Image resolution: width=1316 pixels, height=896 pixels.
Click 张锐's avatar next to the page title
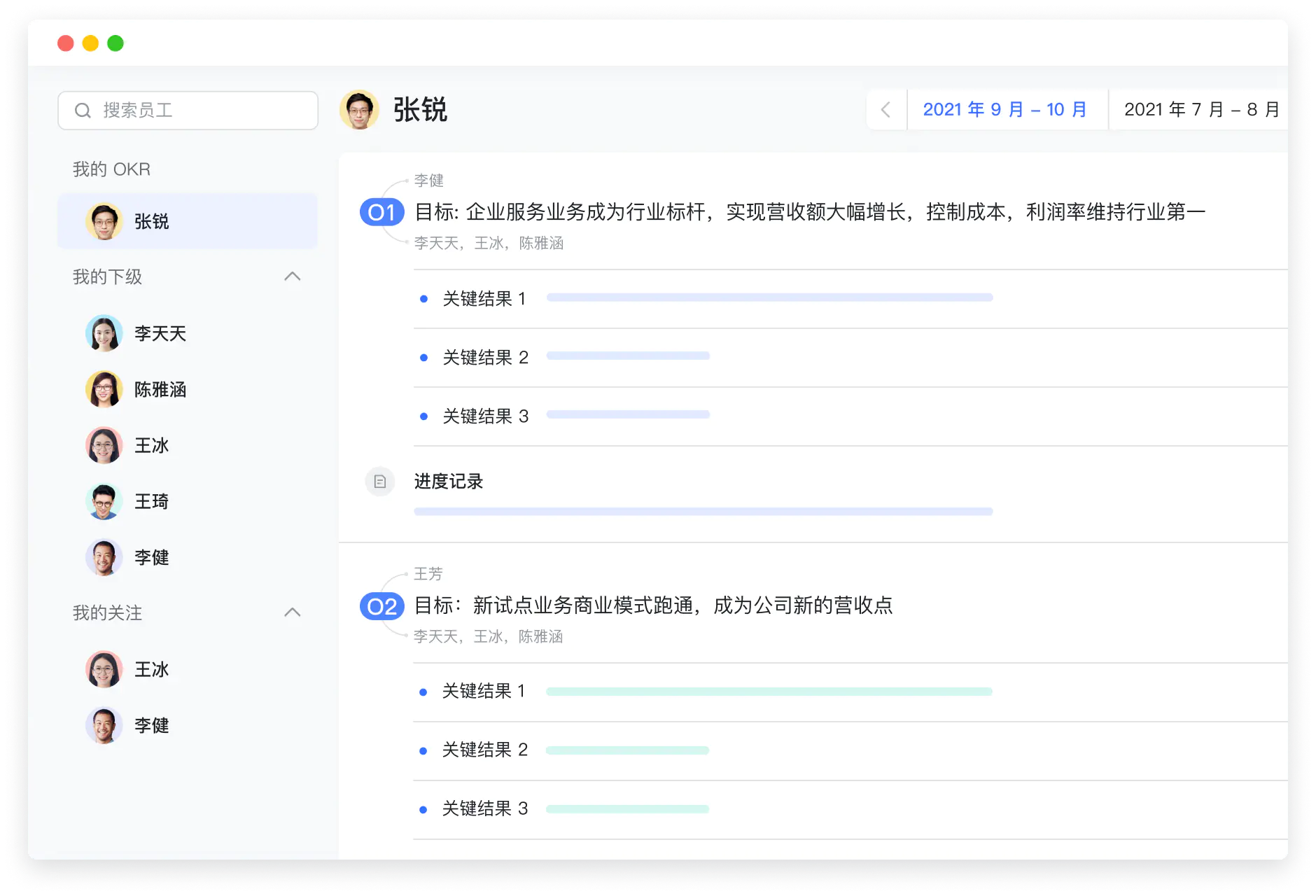(360, 110)
